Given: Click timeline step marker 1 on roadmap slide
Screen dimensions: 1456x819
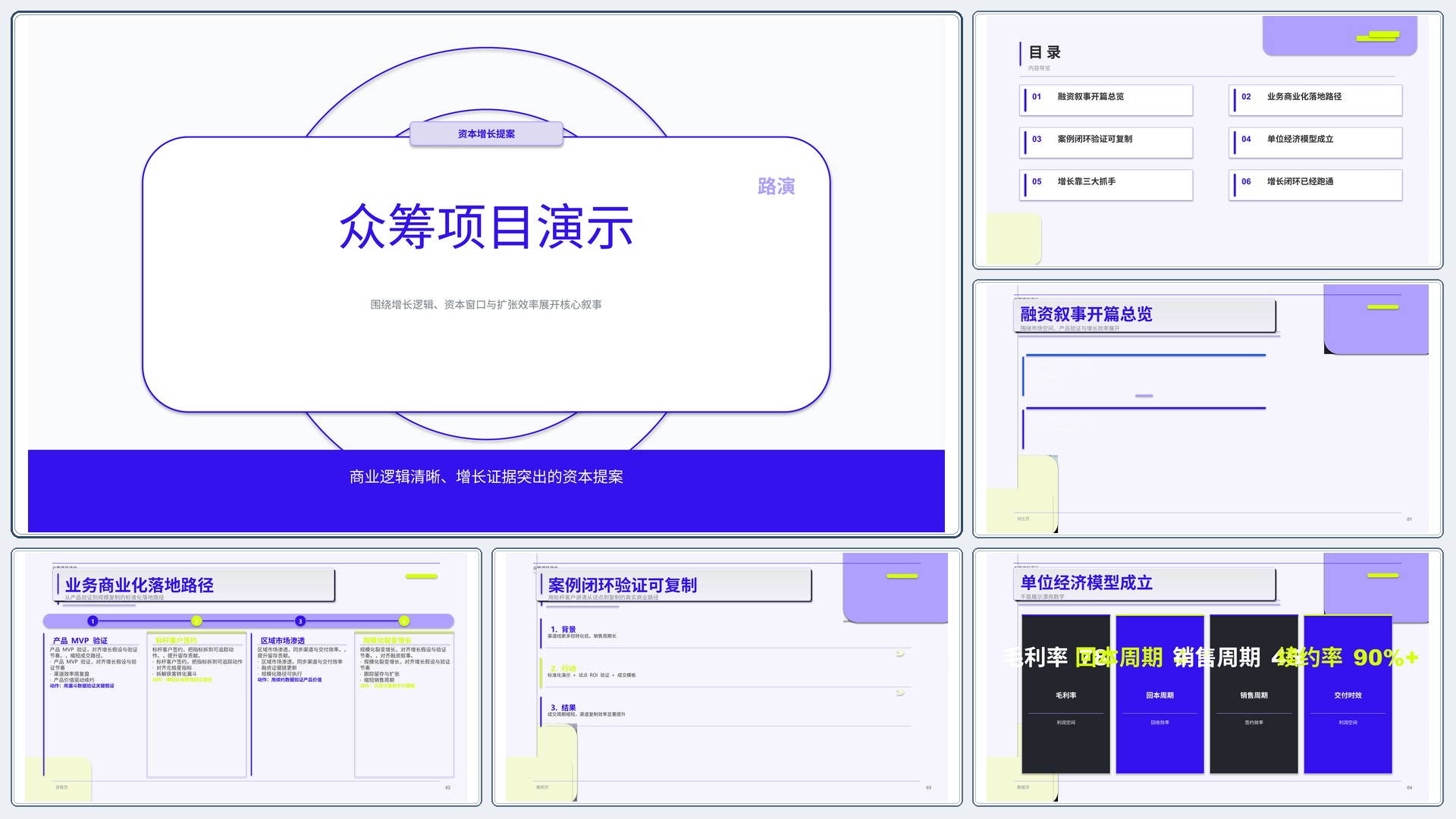Looking at the screenshot, I should click(93, 621).
